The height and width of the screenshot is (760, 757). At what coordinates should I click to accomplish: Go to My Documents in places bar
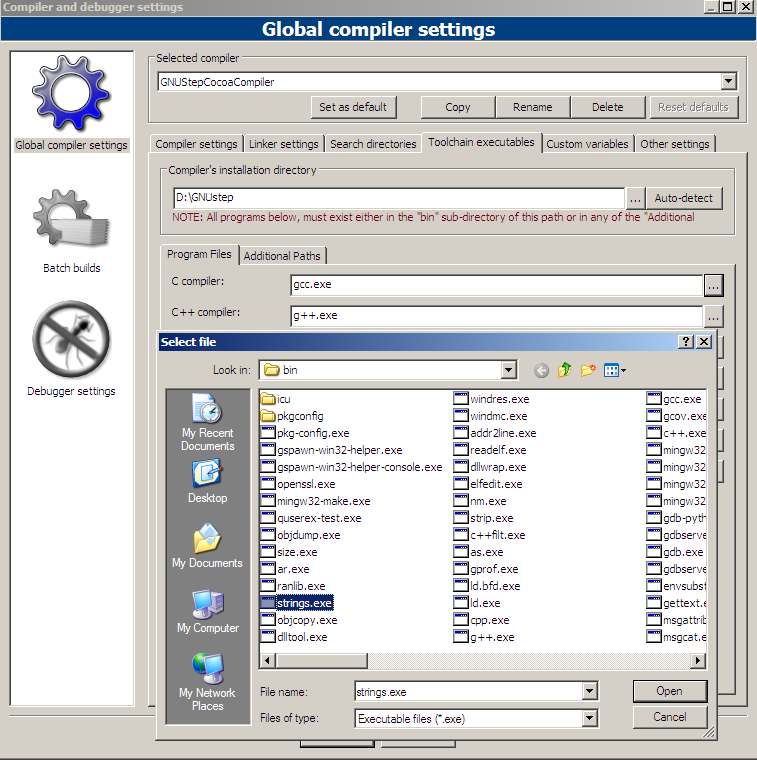207,546
